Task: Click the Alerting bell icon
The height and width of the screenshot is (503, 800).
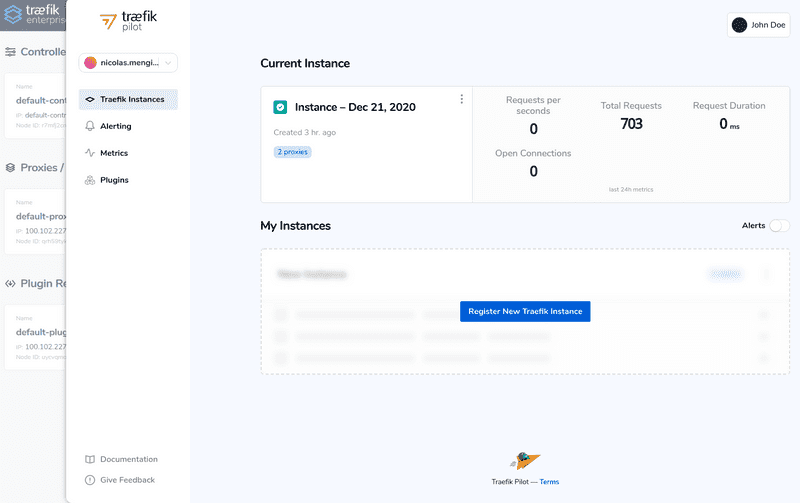Action: 90,126
